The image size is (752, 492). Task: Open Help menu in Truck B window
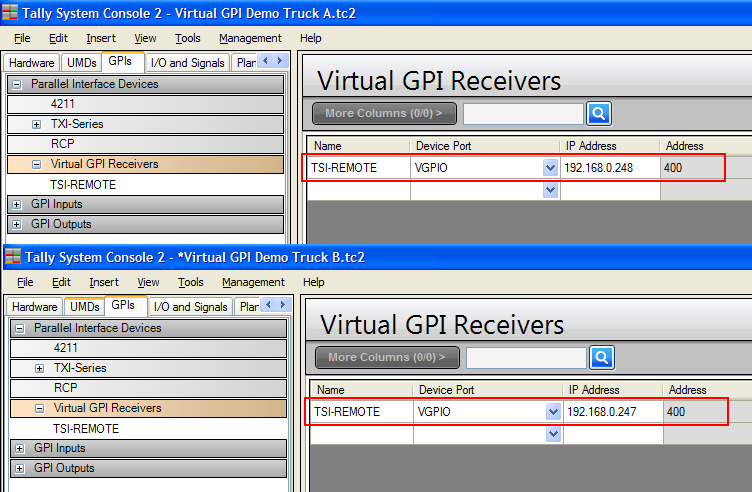[x=313, y=282]
